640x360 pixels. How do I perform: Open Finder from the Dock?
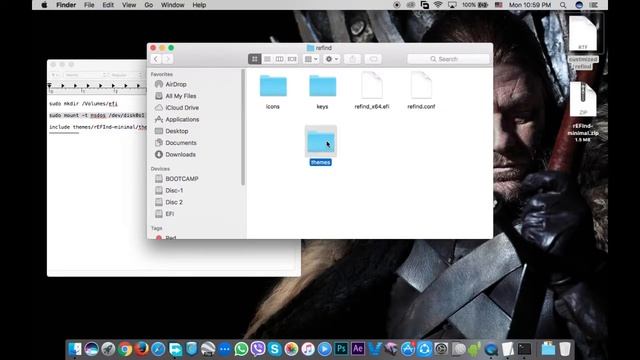point(75,349)
